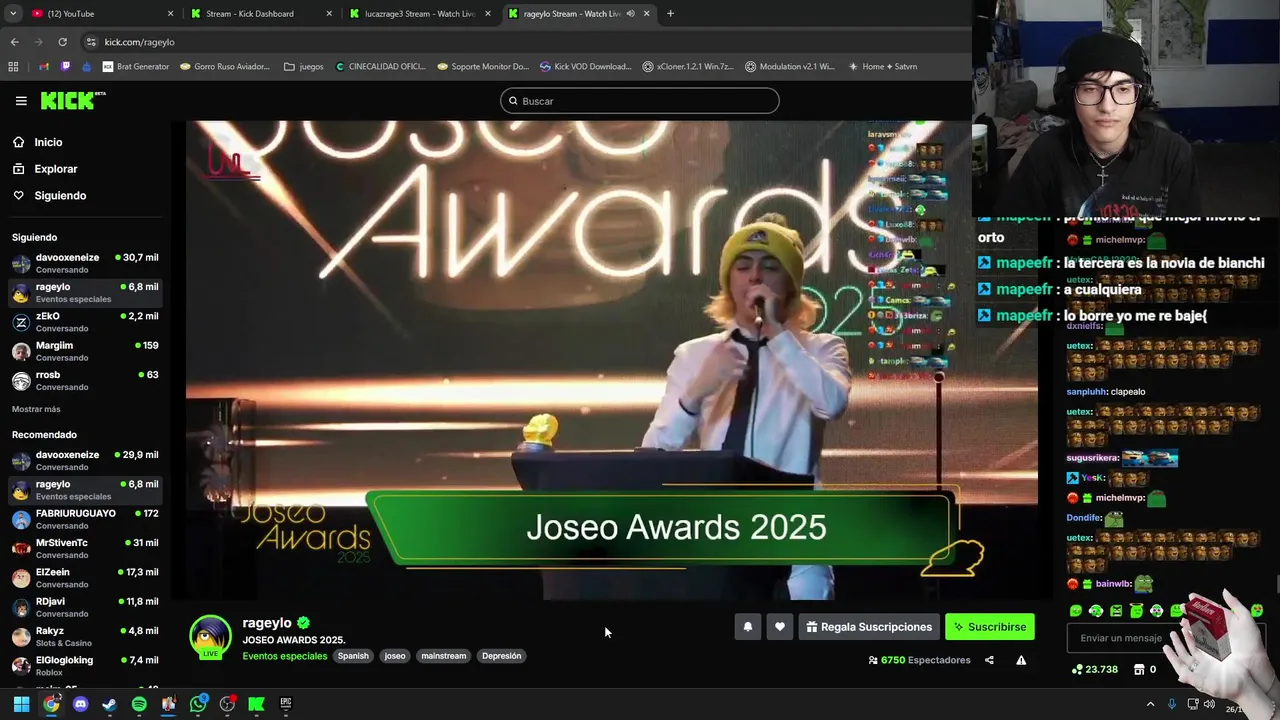Reload the page with the refresh icon
The image size is (1280, 720).
62,42
